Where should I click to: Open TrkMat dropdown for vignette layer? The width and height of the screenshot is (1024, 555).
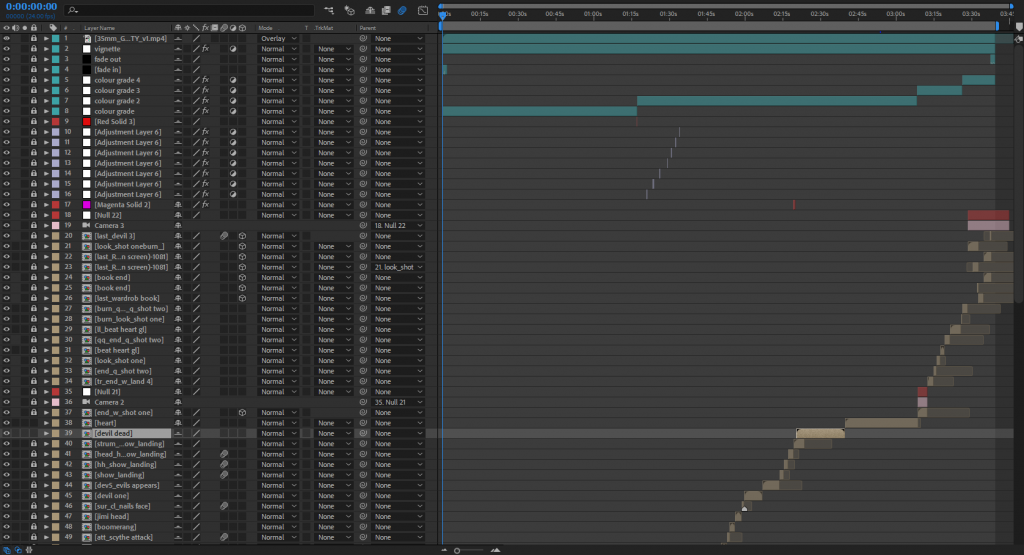(x=334, y=49)
